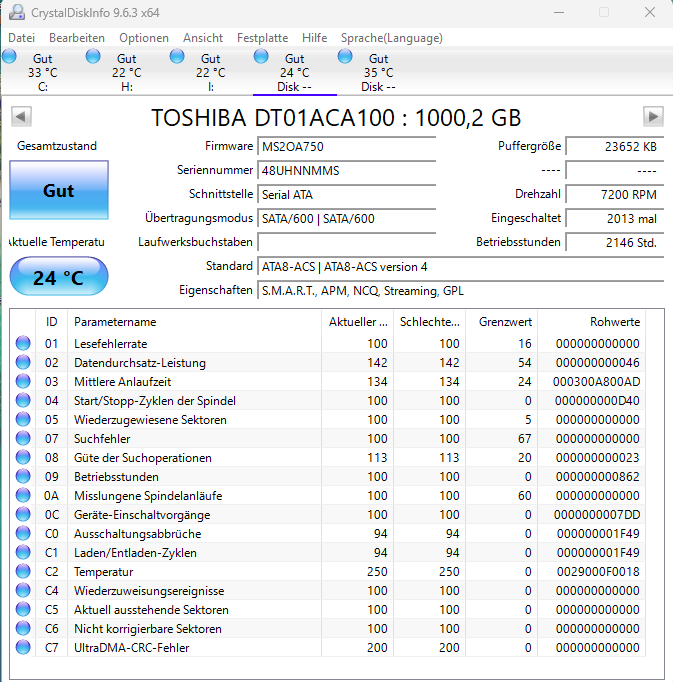This screenshot has height=682, width=673.
Task: Click the Parametername column header
Action: coord(194,322)
